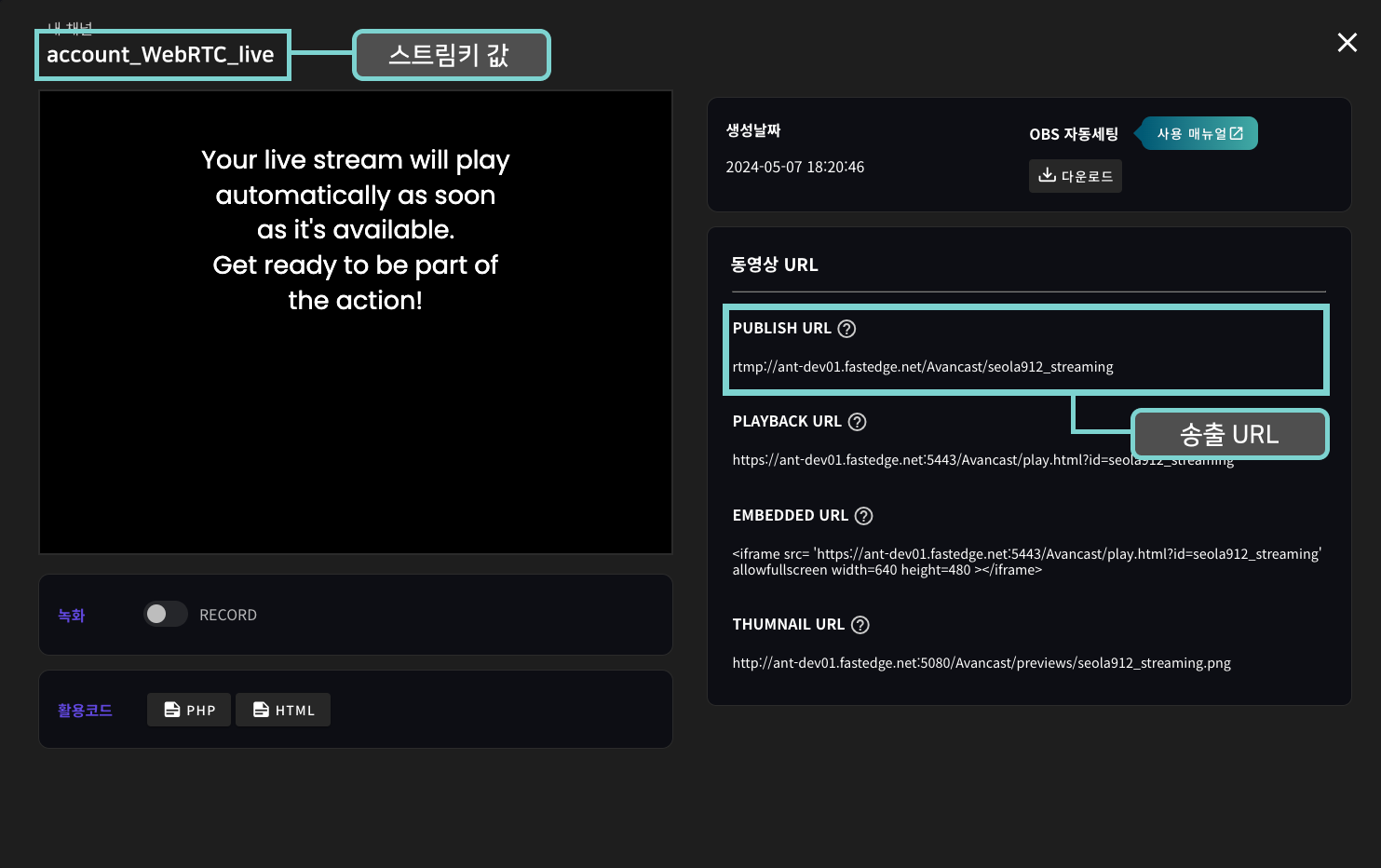Click the thumbnail PNG URL text
Screen dimensions: 1381x868
pos(981,663)
